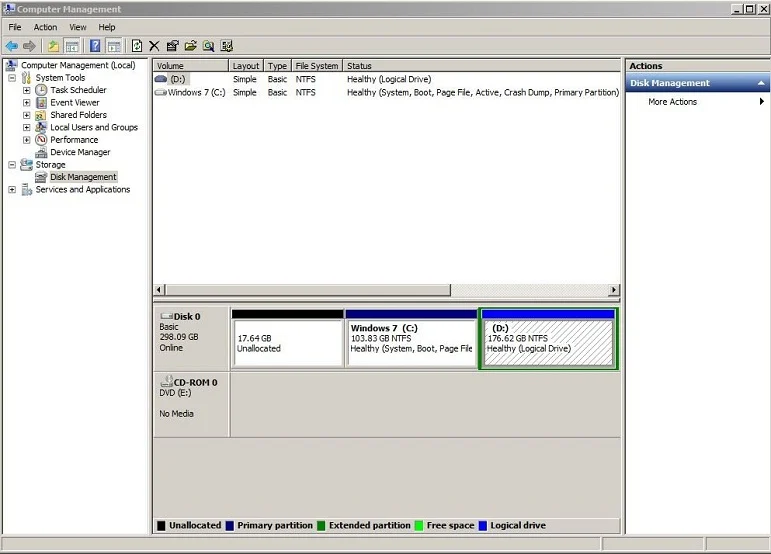Viewport: 771px width, 554px height.
Task: Click the Delete X toolbar icon
Action: click(x=154, y=46)
